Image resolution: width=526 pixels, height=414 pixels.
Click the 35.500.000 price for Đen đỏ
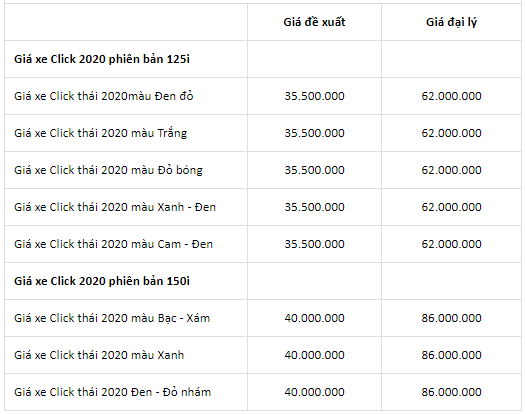pyautogui.click(x=314, y=96)
